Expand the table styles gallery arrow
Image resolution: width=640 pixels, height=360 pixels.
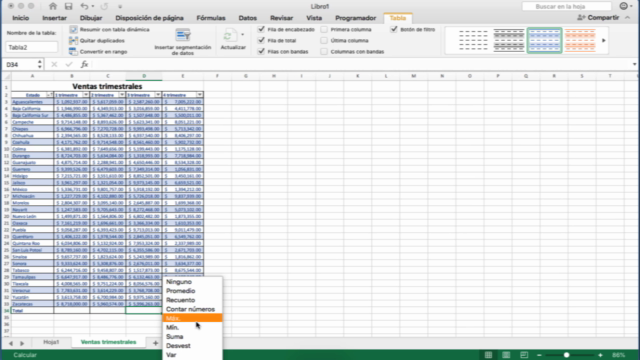tap(604, 40)
